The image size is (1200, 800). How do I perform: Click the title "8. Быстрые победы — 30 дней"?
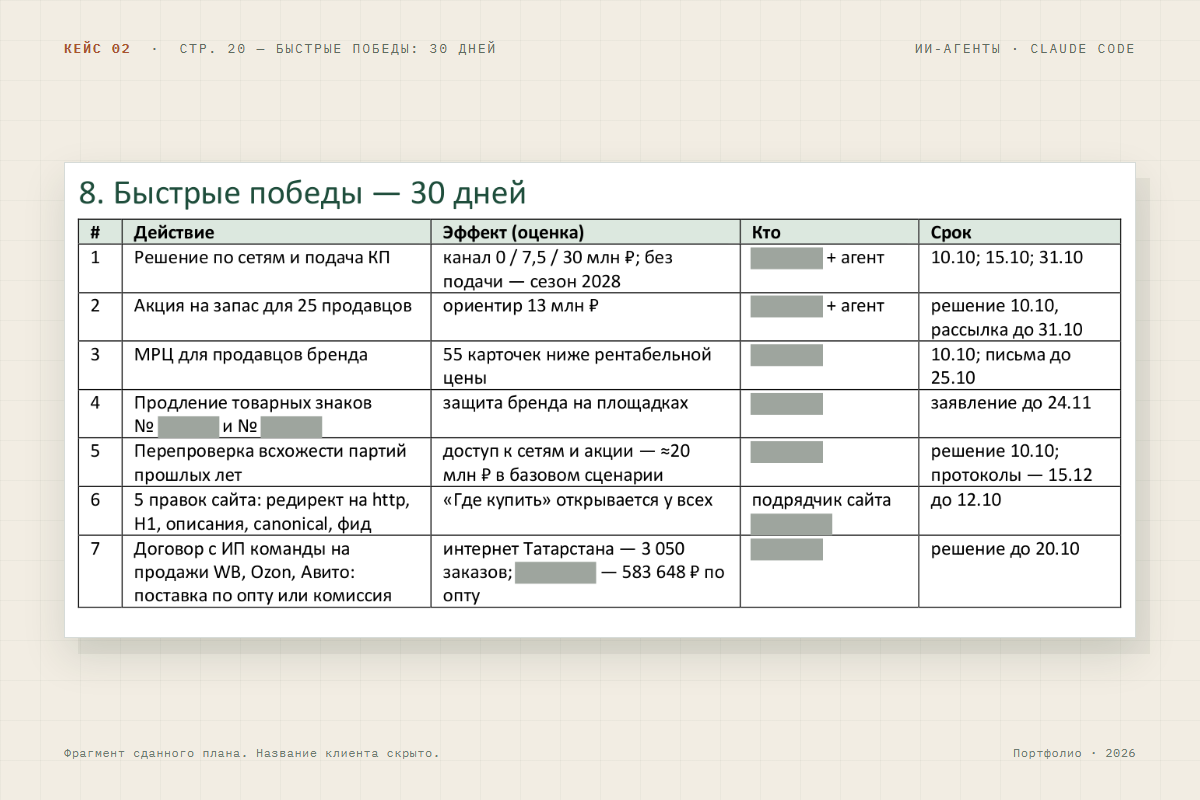pyautogui.click(x=302, y=192)
